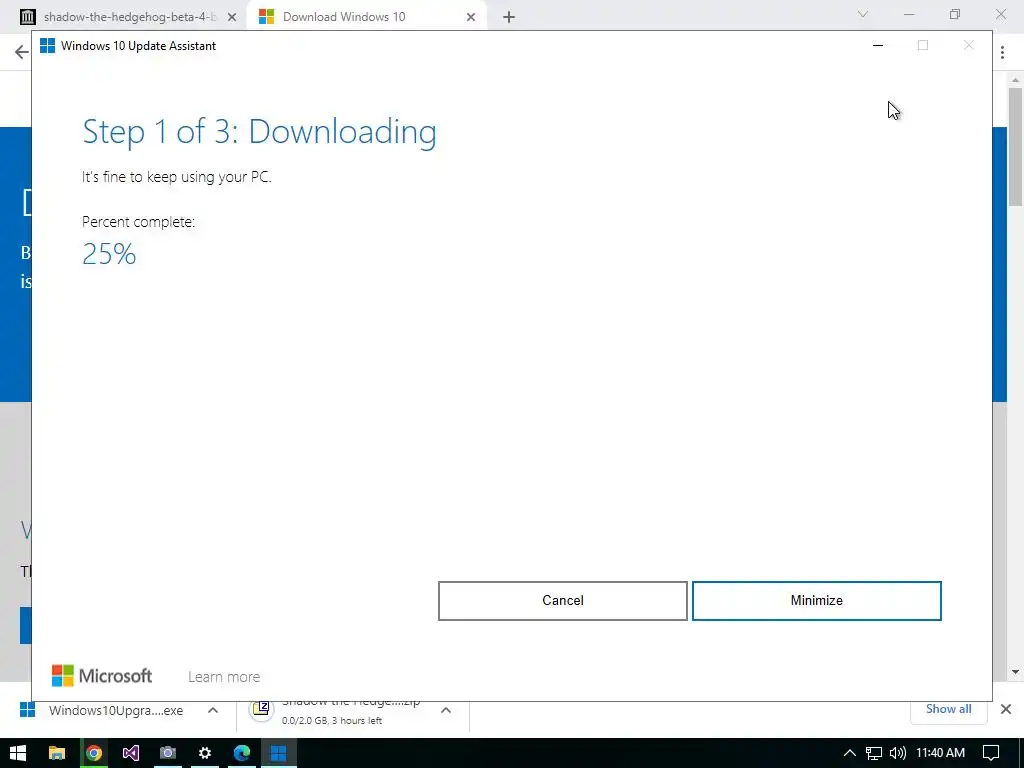Viewport: 1024px width, 768px height.
Task: Launch Visual Studio from the taskbar
Action: (x=131, y=753)
